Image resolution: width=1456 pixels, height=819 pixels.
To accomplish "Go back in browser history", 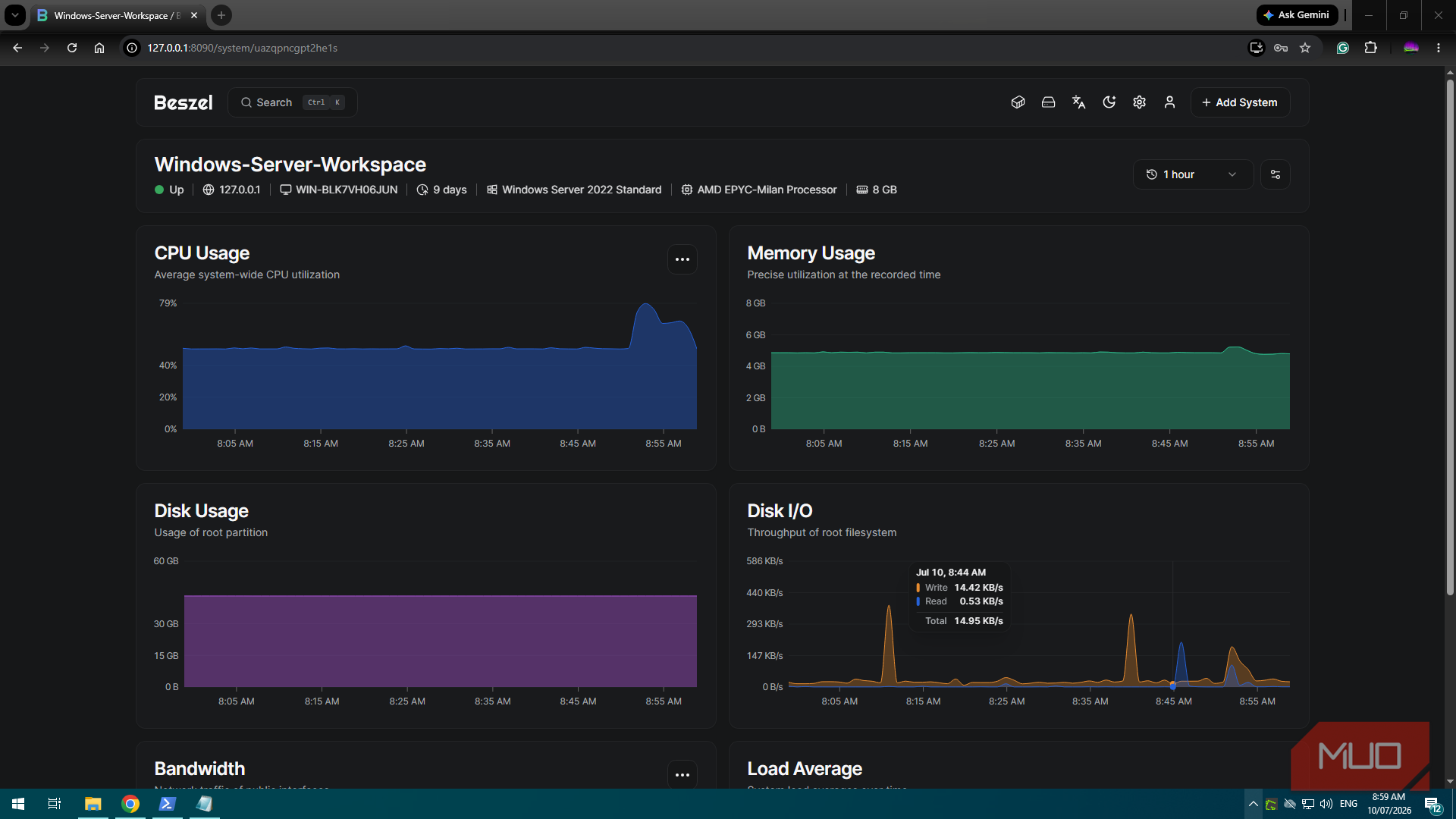I will coord(17,48).
